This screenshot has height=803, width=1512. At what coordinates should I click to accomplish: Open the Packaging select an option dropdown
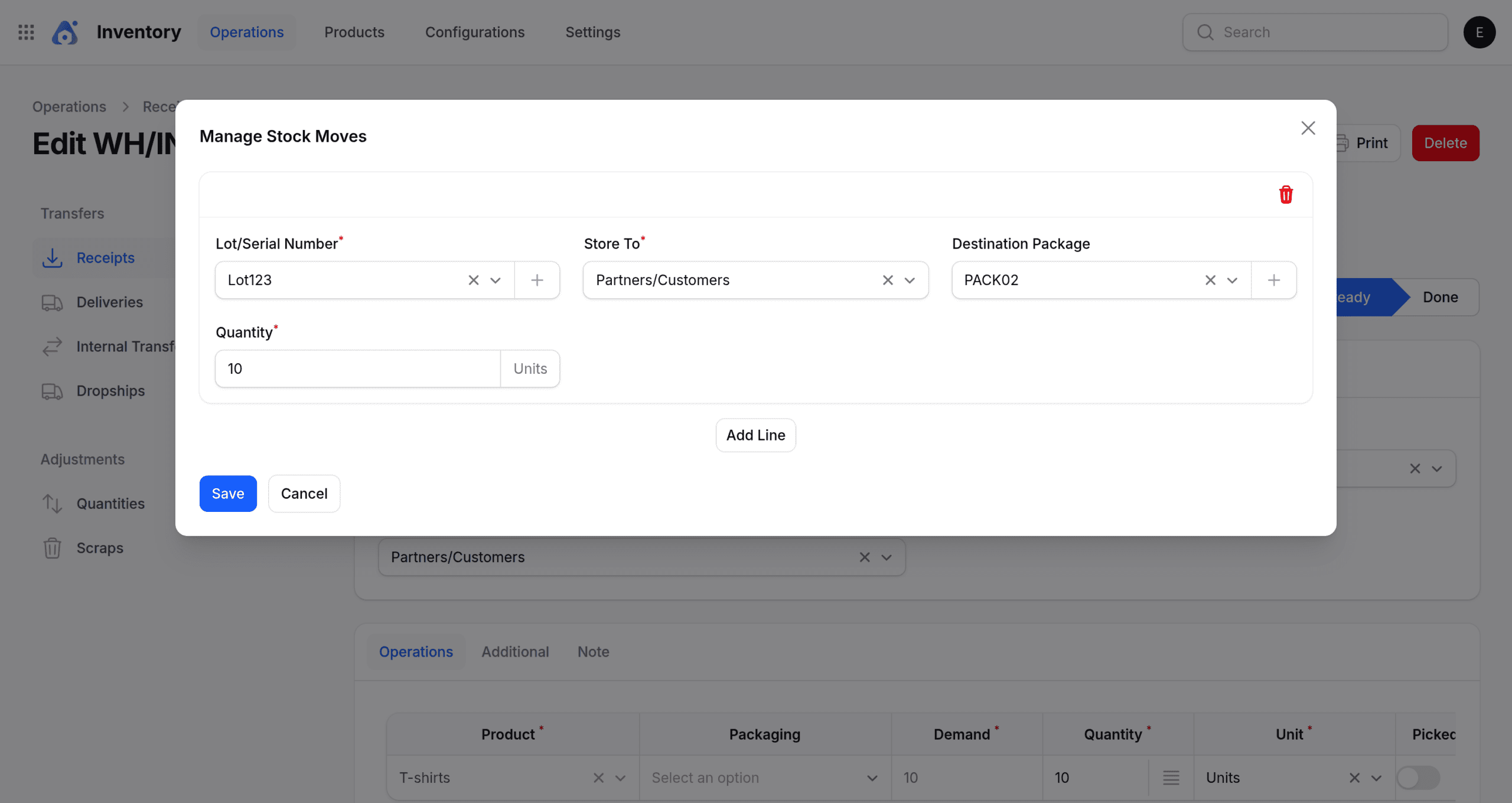(x=764, y=778)
